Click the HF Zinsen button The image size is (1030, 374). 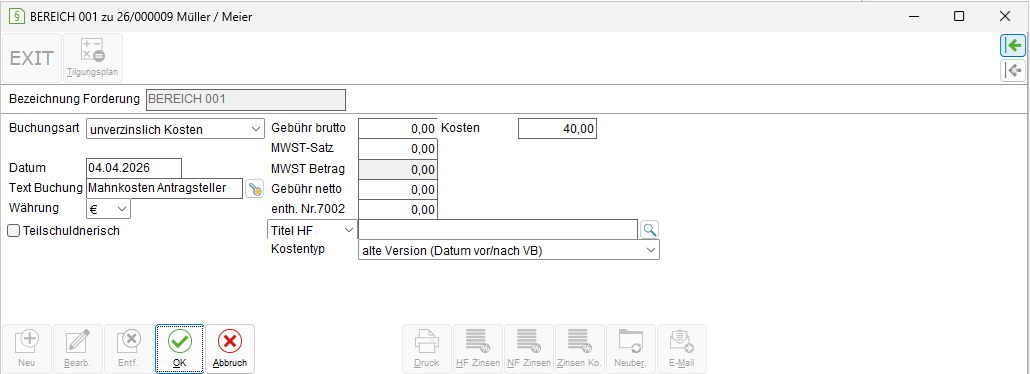click(478, 349)
